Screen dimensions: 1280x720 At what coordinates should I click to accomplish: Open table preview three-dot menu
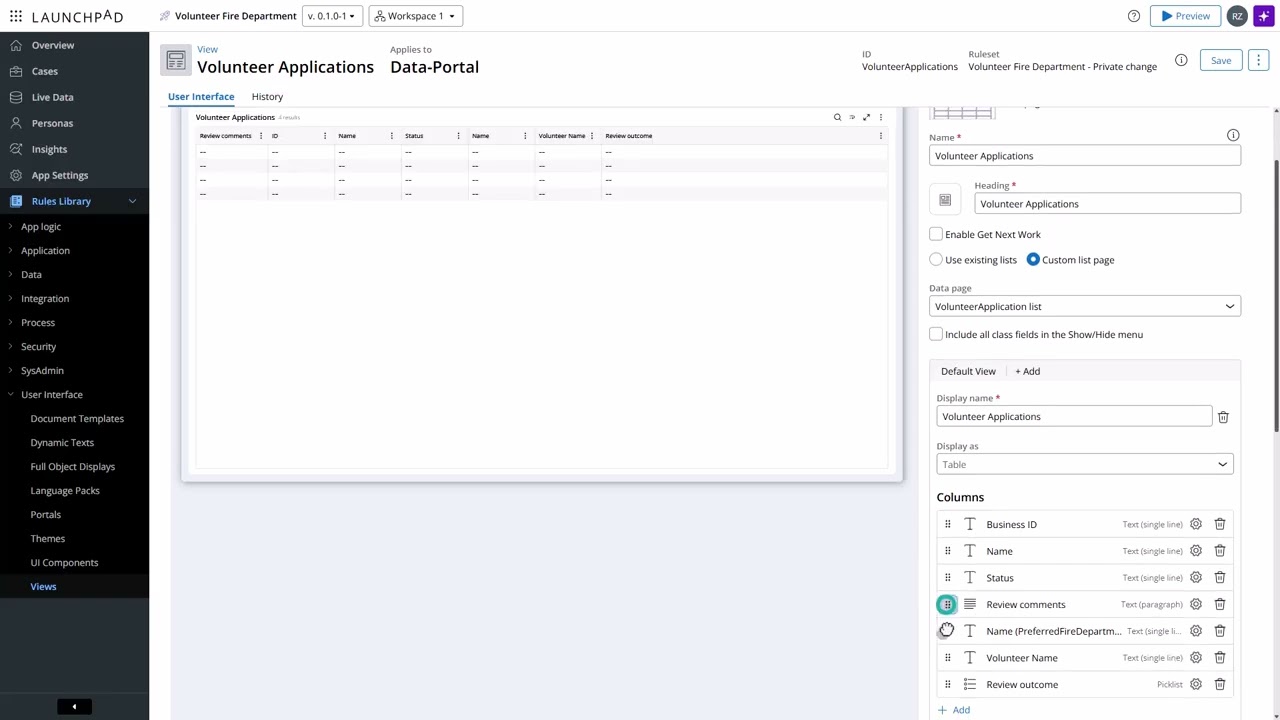click(880, 117)
